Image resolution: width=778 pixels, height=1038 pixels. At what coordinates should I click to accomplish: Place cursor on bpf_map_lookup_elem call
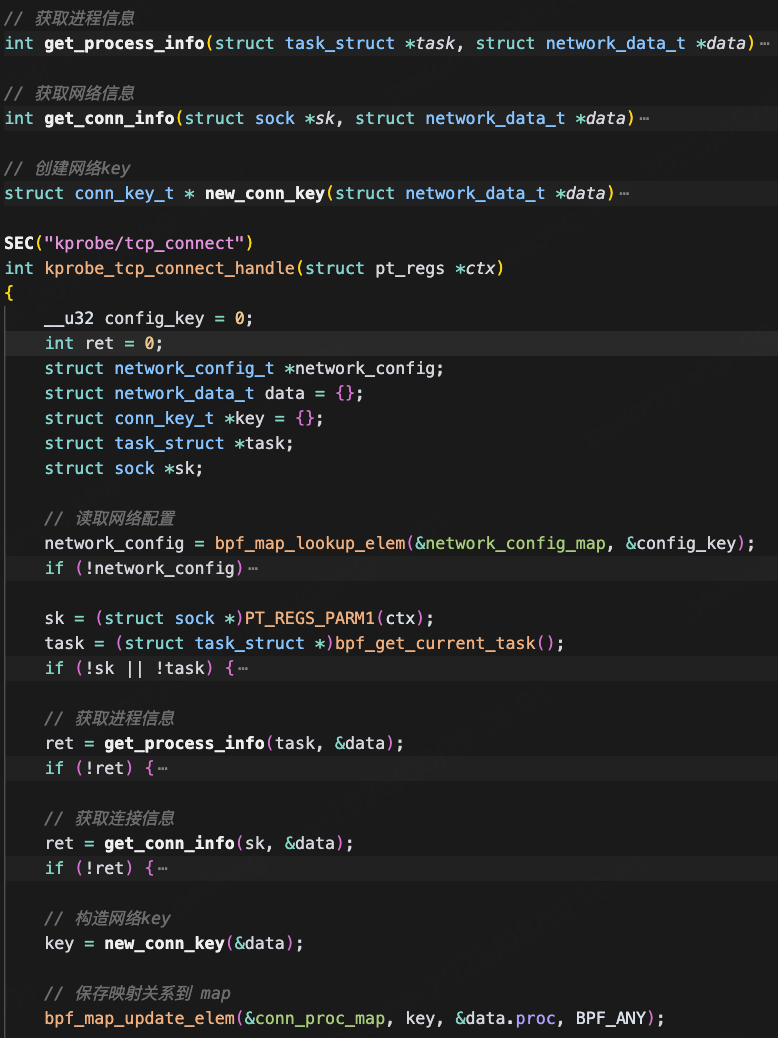click(310, 543)
